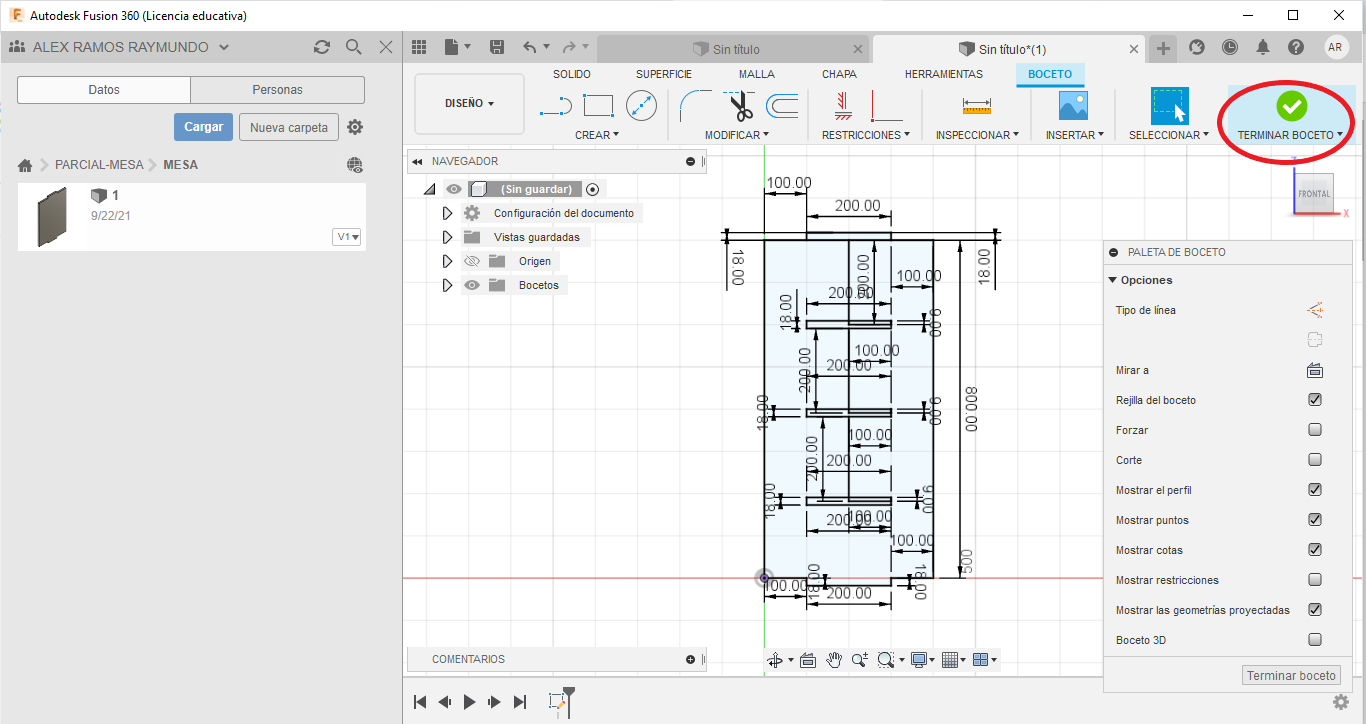Screen dimensions: 1366x724
Task: Toggle visibility of the Origen folder
Action: 472,261
